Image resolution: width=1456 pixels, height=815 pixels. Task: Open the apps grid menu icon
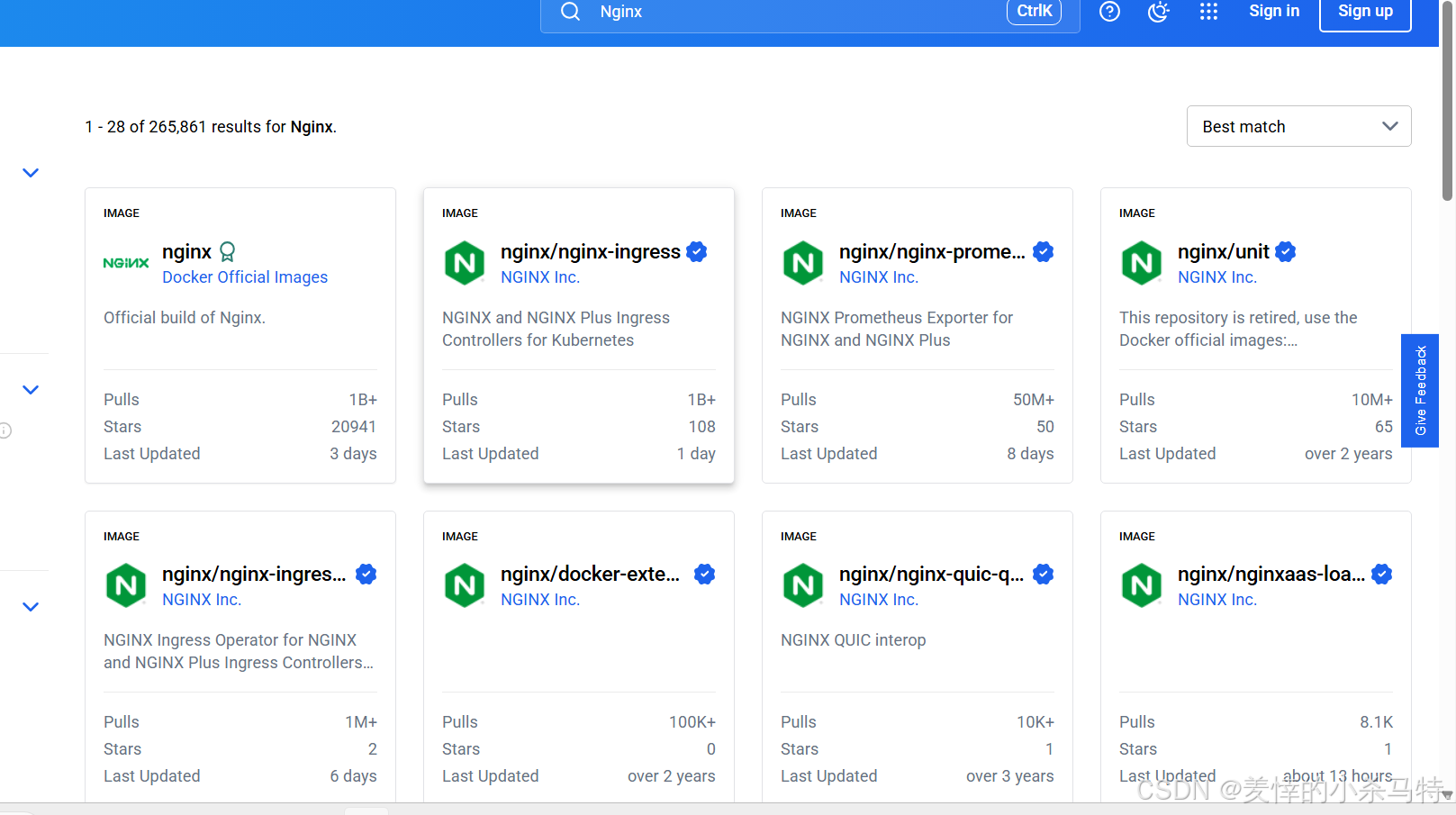click(1208, 11)
